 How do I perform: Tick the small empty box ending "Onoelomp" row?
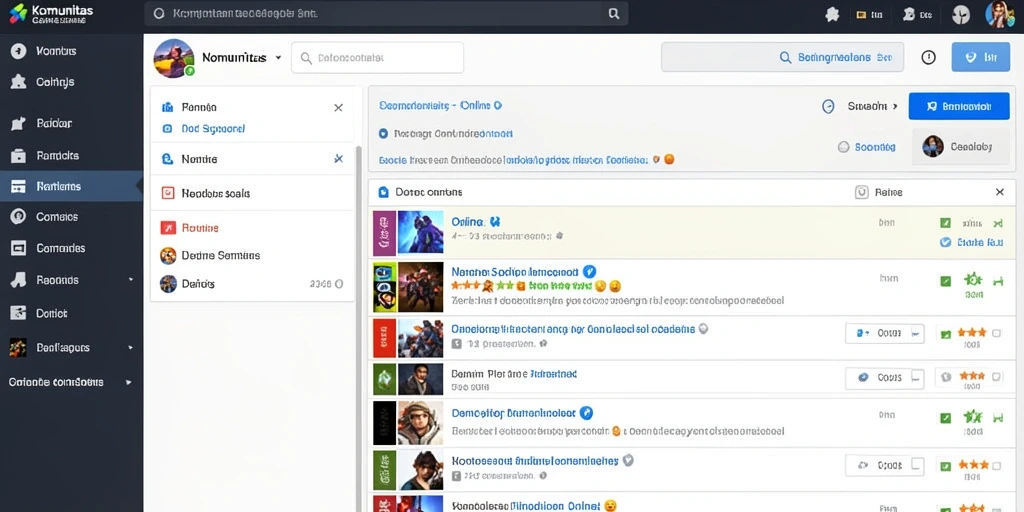click(x=996, y=333)
